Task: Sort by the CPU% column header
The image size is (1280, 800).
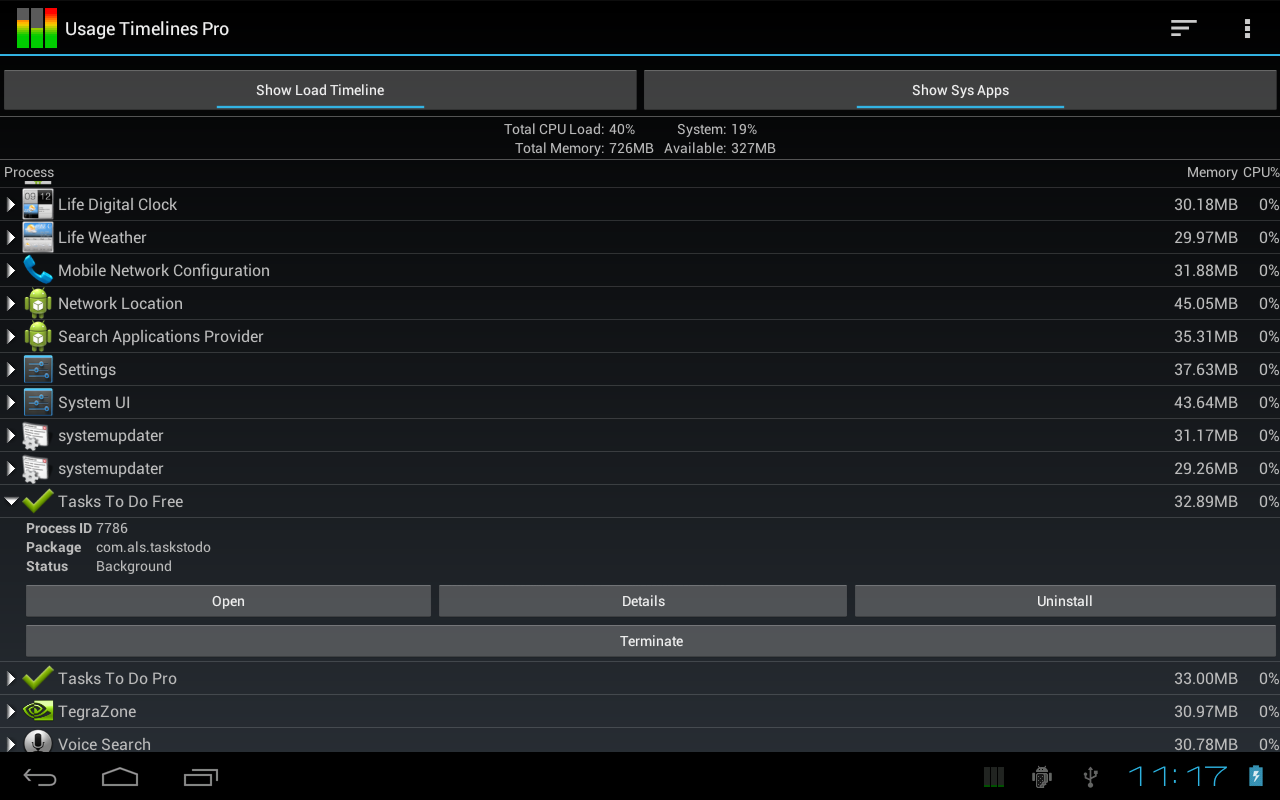Action: (x=1261, y=172)
